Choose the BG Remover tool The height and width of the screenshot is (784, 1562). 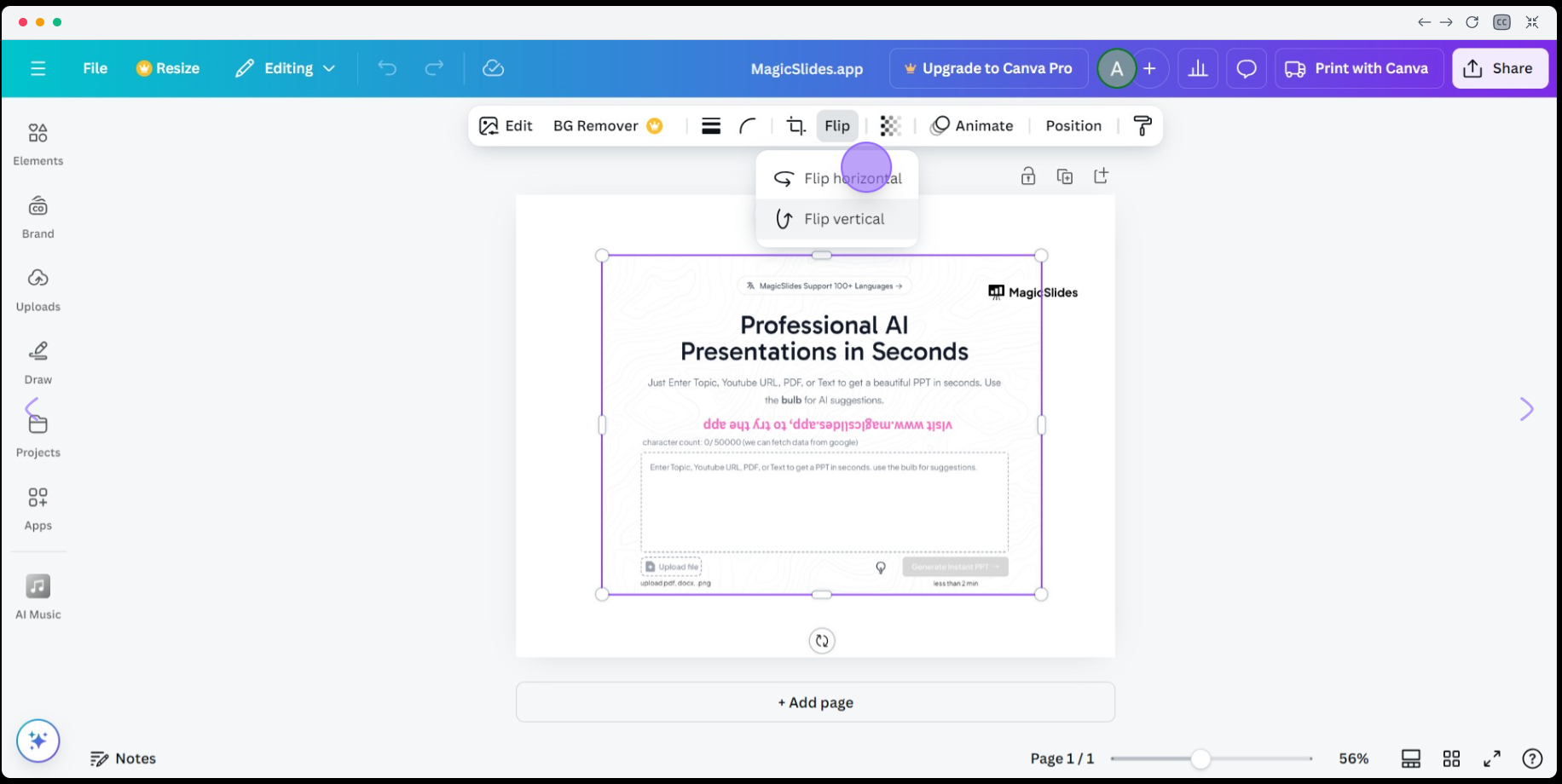pos(608,126)
